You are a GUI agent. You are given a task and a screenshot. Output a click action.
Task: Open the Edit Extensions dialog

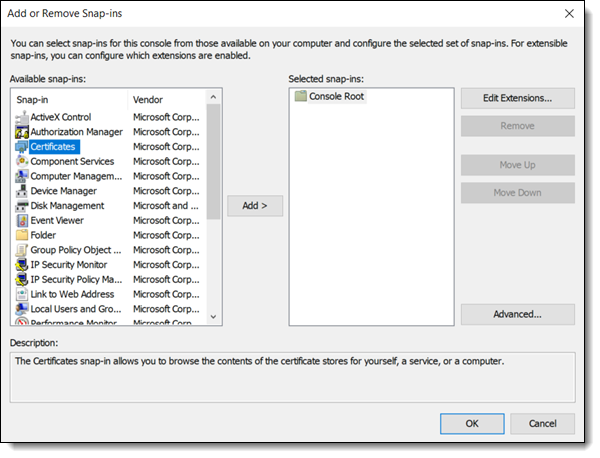pos(517,98)
